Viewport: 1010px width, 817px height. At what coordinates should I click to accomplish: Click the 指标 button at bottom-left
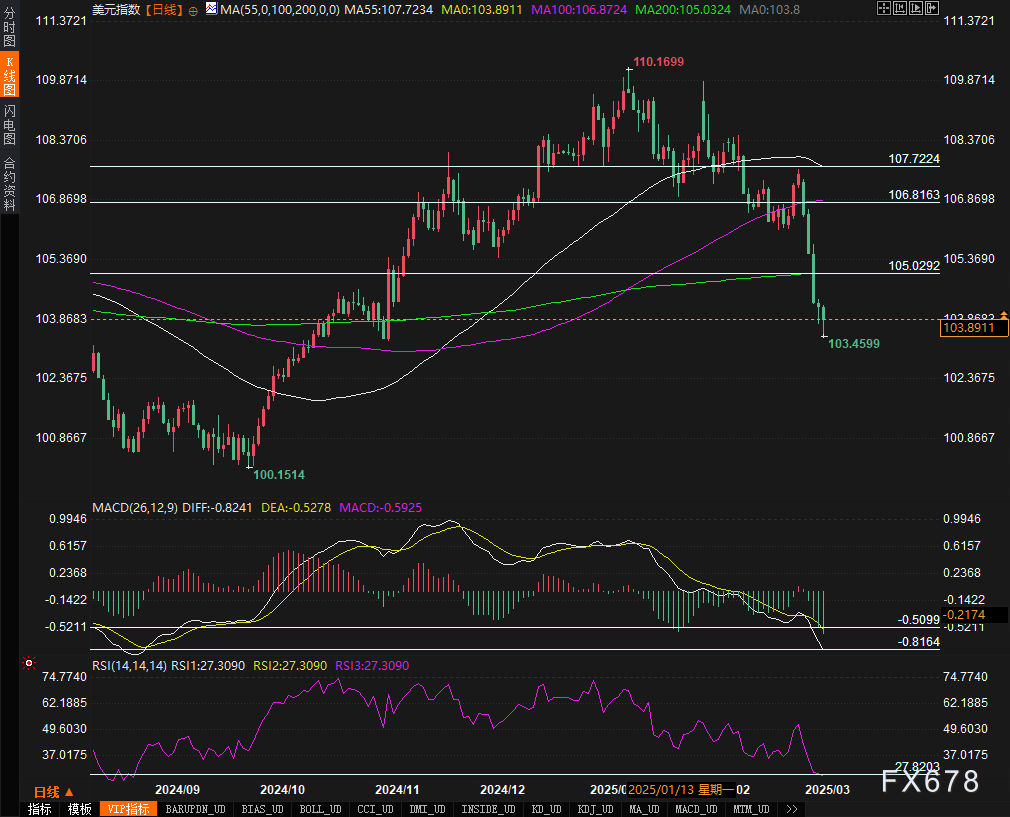tap(40, 809)
